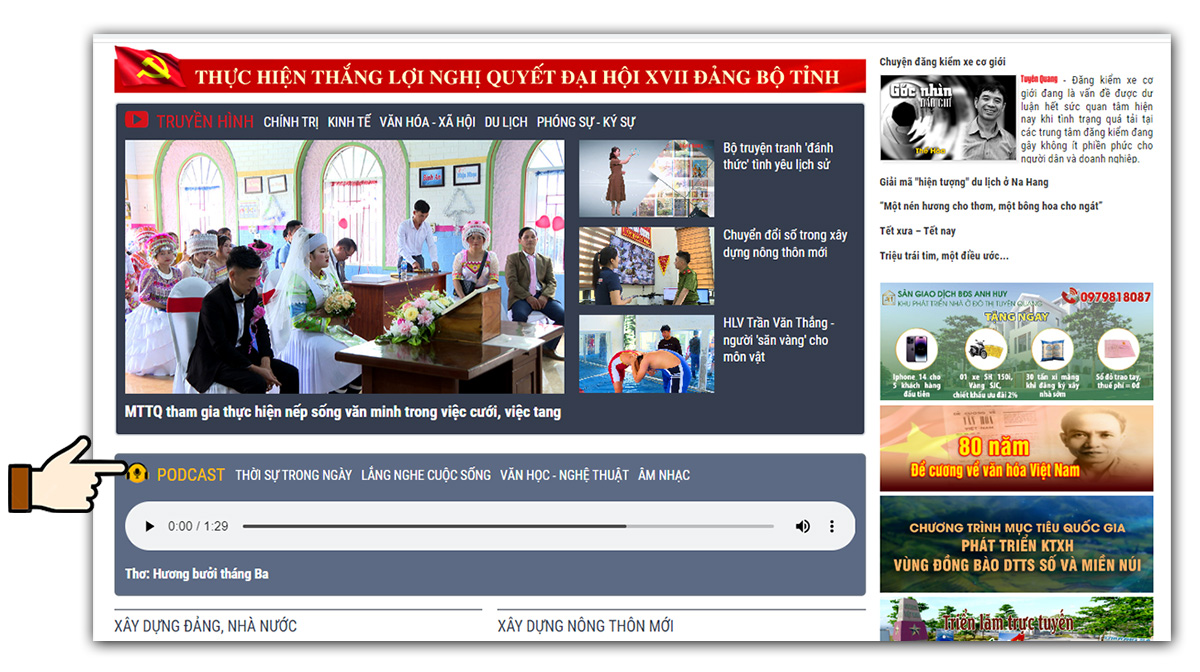1200x672 pixels.
Task: Open 'HLV Trần Văn Thắng - người săn vàng' headline
Action: coord(778,340)
